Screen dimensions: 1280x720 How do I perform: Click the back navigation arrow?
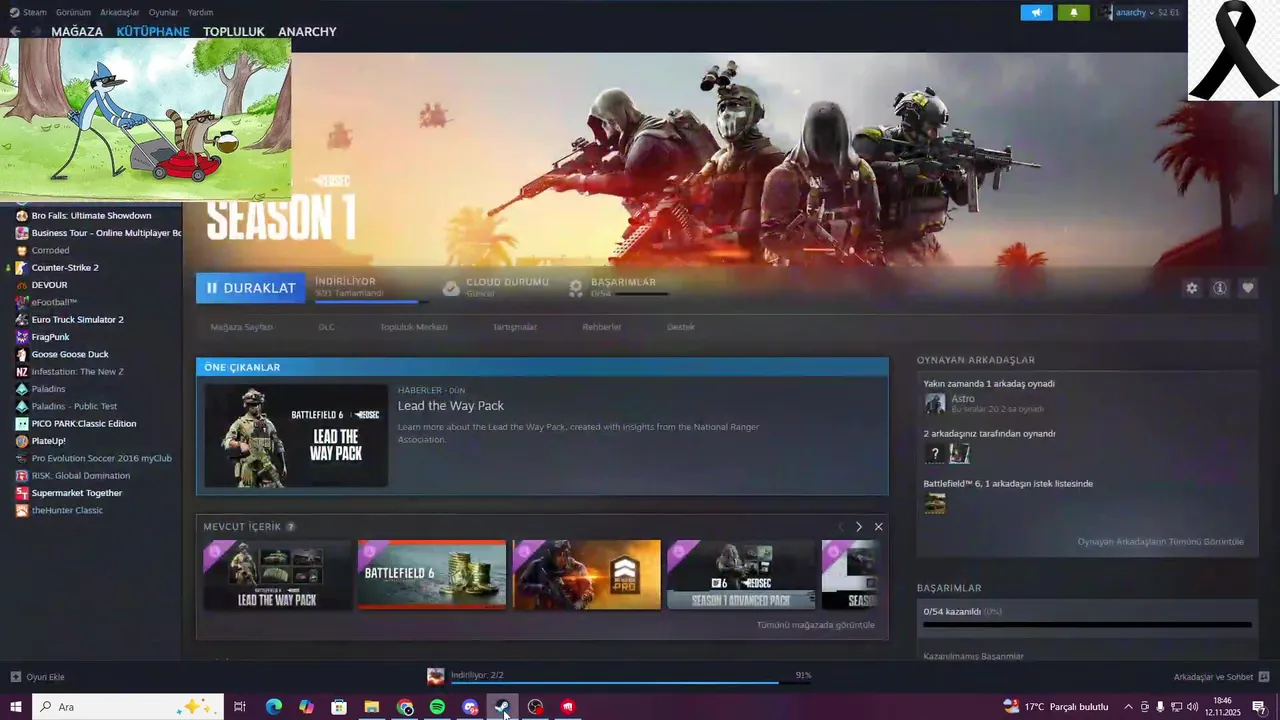[15, 32]
